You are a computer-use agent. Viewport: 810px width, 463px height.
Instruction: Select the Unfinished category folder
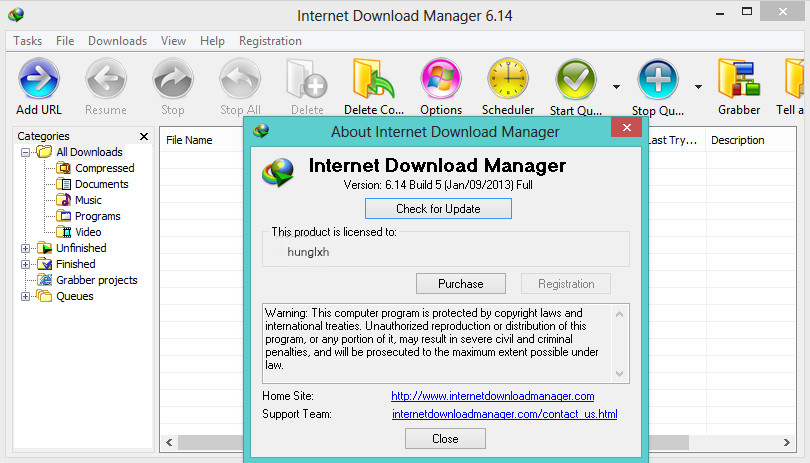coord(71,248)
